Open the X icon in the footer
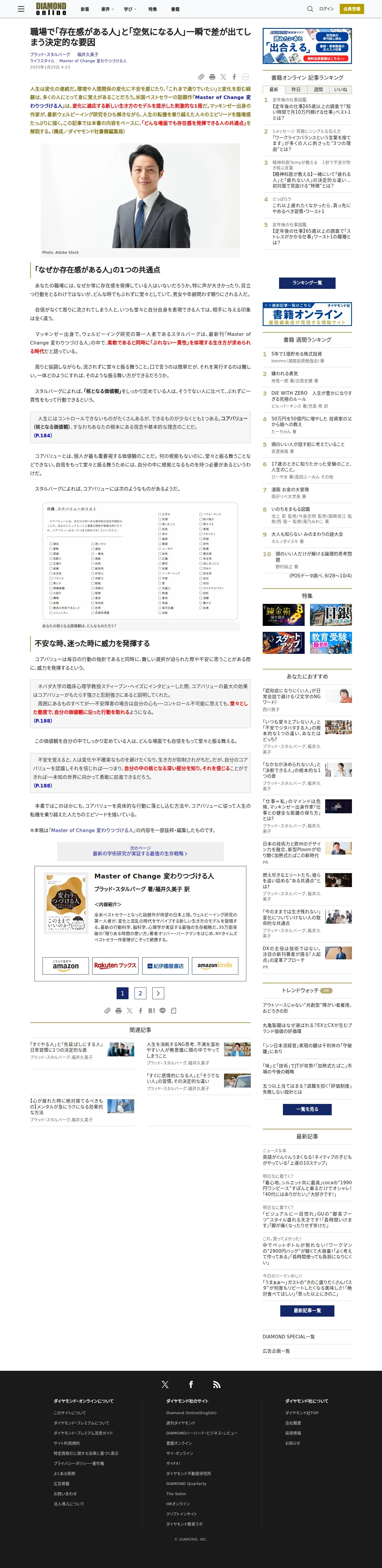 tap(165, 1384)
